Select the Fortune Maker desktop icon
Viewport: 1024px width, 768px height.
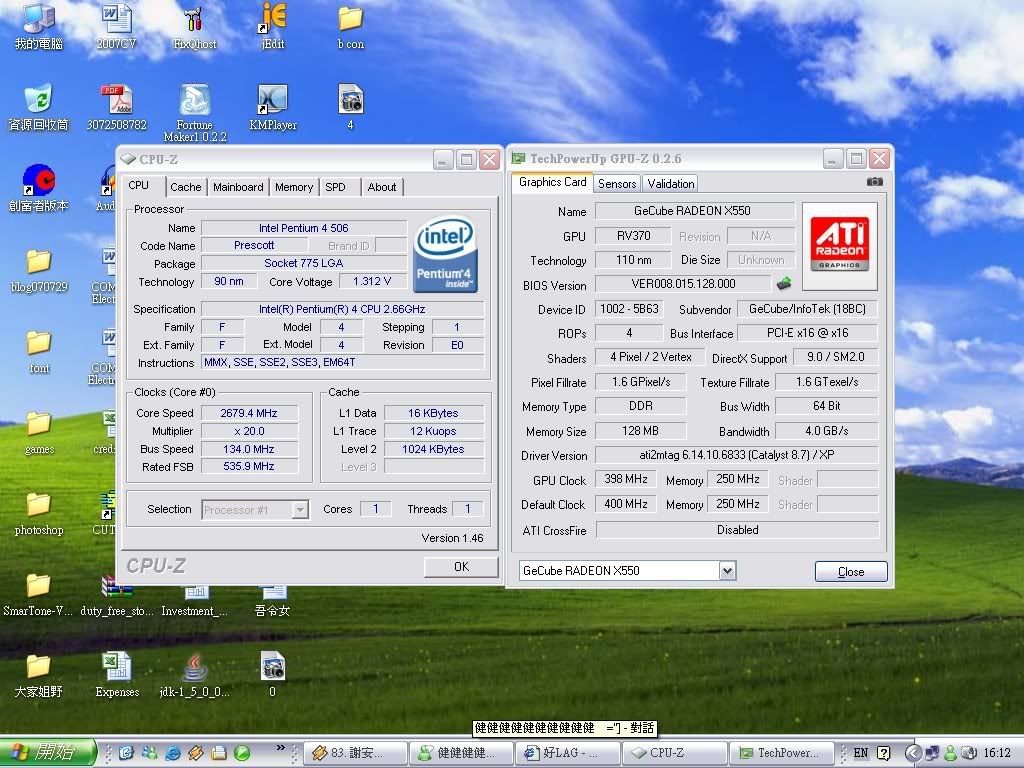coord(194,100)
